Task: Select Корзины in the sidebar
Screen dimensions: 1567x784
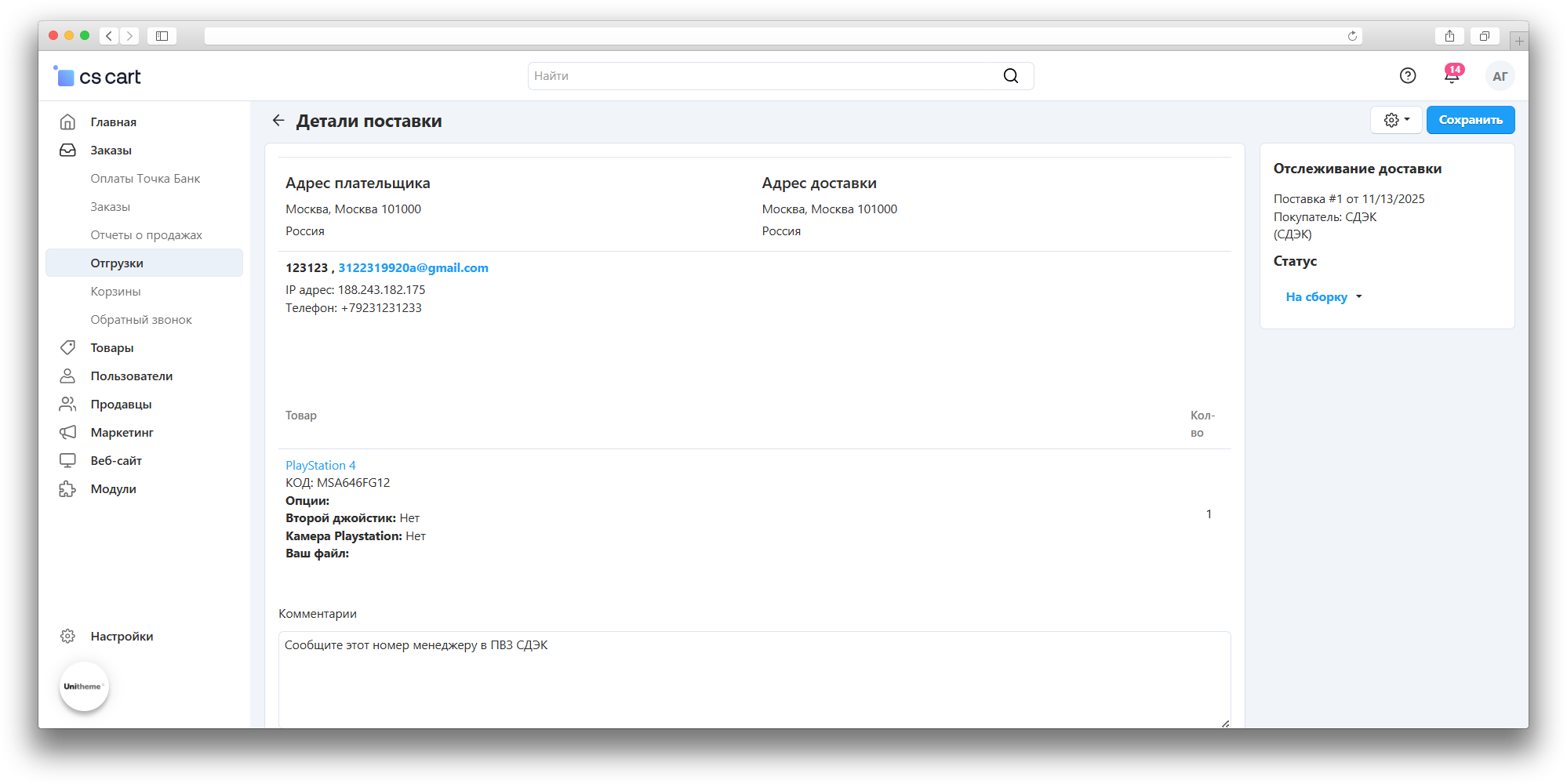Action: [x=115, y=292]
